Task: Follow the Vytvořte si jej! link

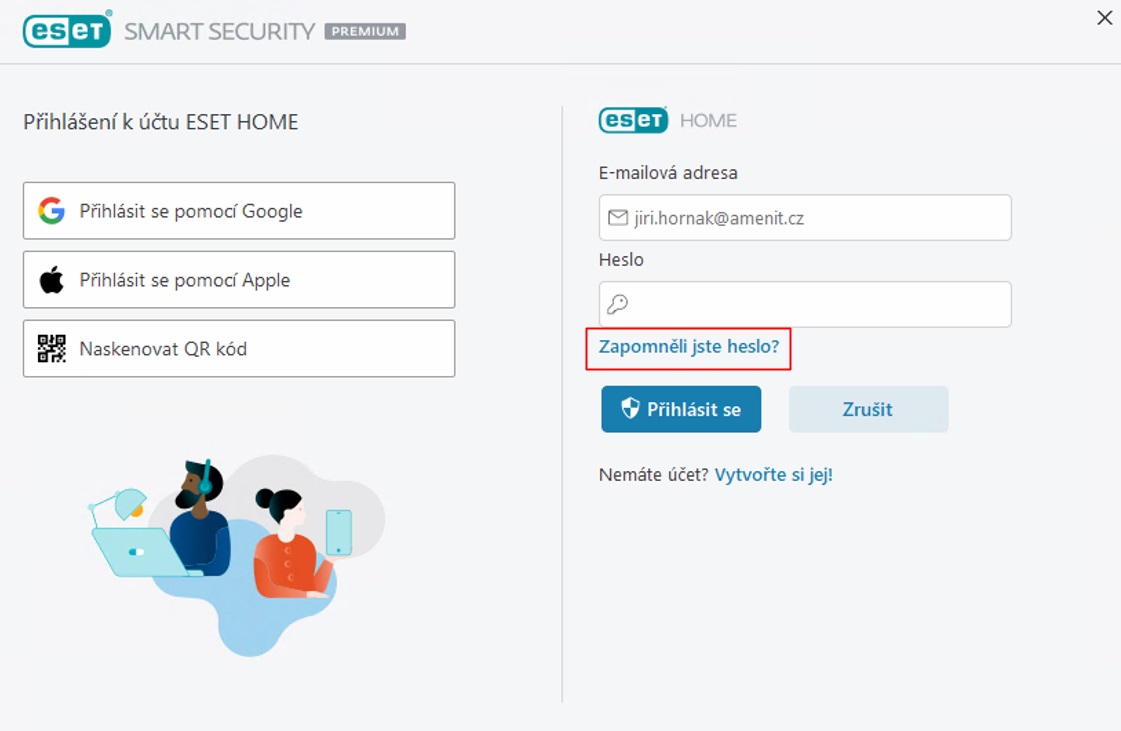Action: 774,475
